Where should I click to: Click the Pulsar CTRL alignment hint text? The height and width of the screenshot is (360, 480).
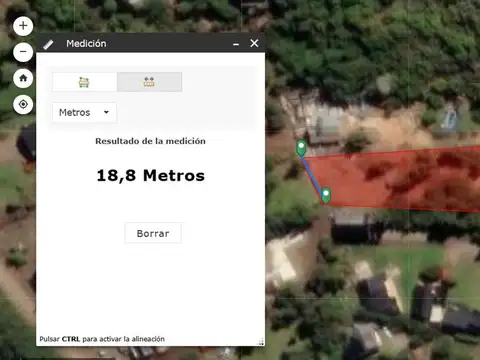[102, 339]
